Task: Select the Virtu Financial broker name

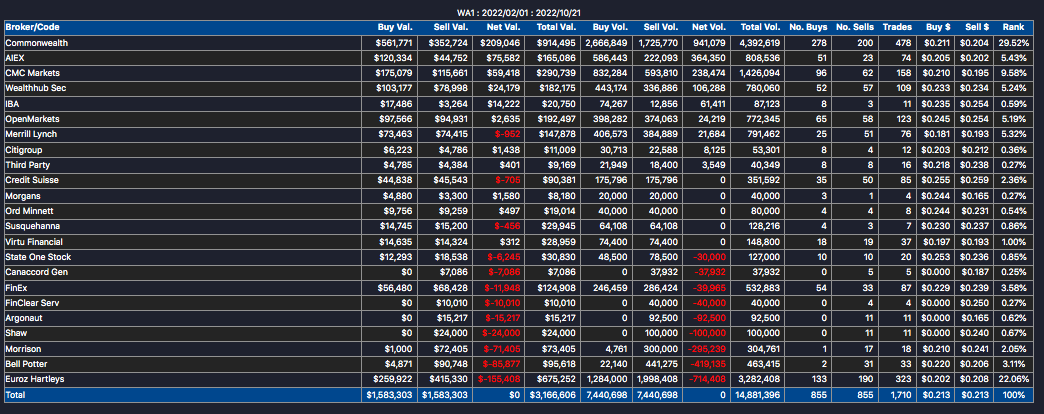Action: (x=34, y=242)
